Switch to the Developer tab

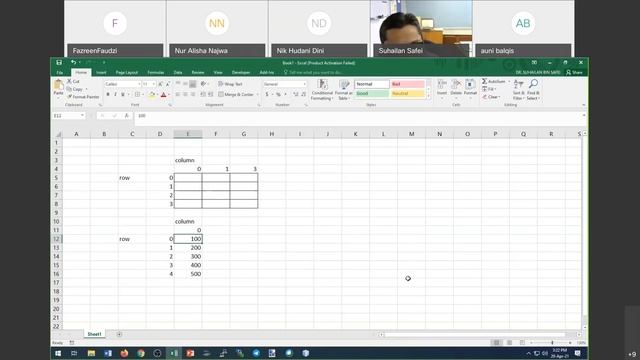coord(241,73)
